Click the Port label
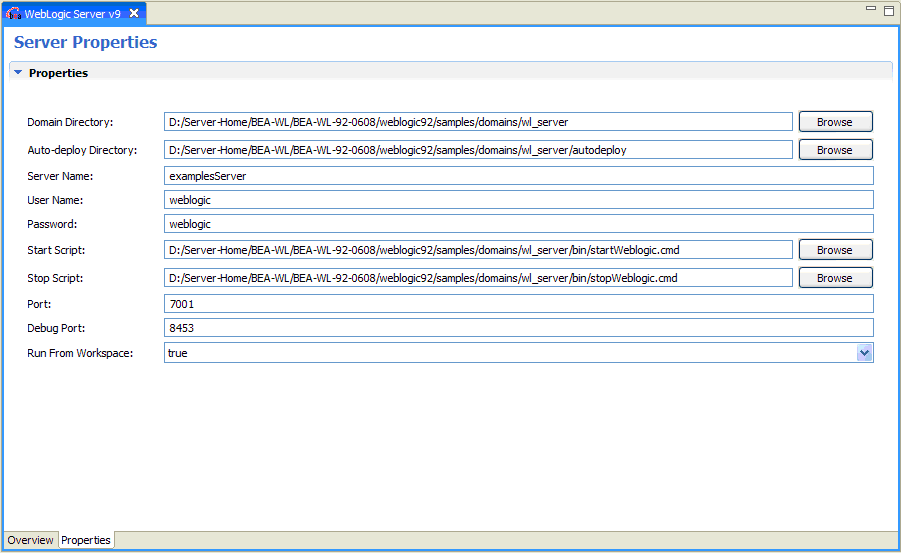Viewport: 901px width, 553px height. tap(39, 304)
